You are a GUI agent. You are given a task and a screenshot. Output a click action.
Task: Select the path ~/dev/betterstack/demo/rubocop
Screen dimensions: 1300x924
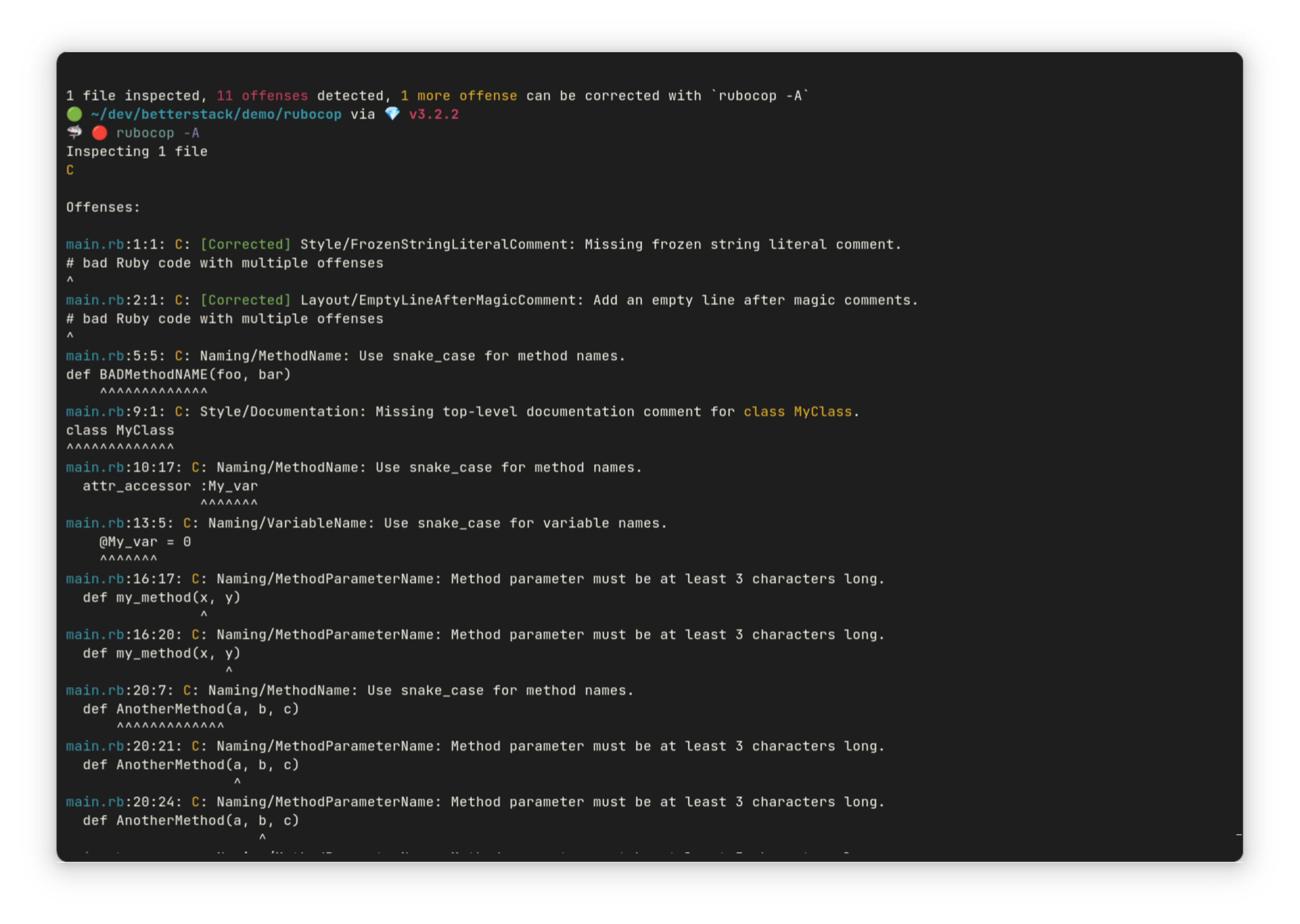coord(216,114)
